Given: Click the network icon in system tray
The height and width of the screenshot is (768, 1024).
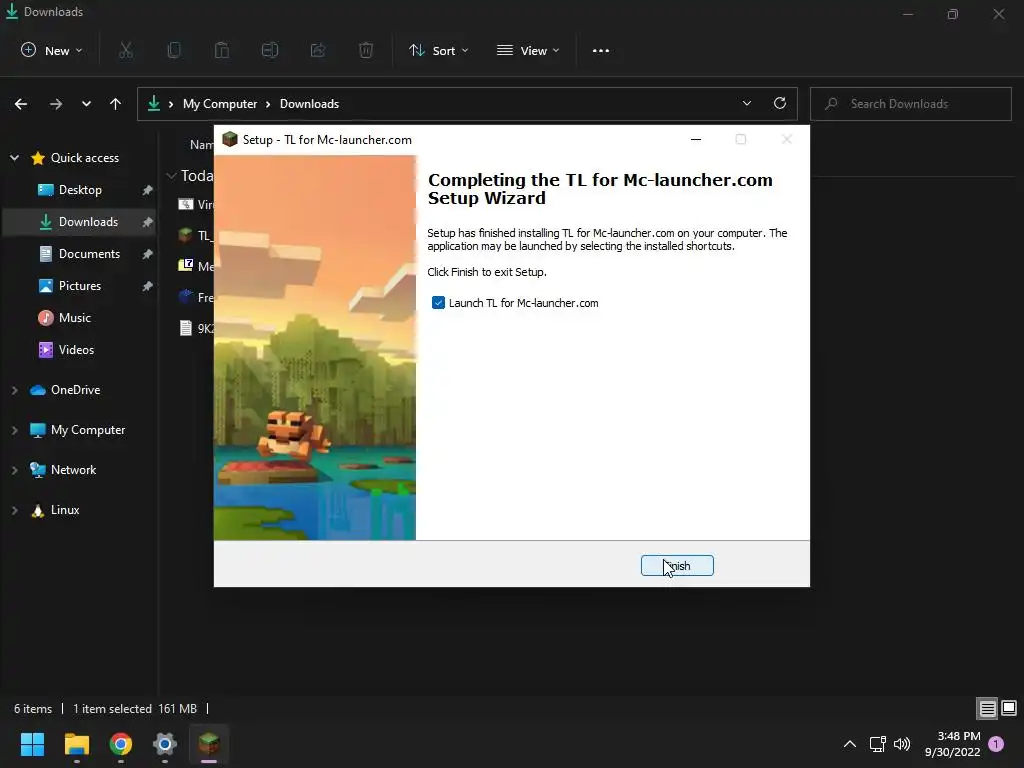Looking at the screenshot, I should [878, 744].
